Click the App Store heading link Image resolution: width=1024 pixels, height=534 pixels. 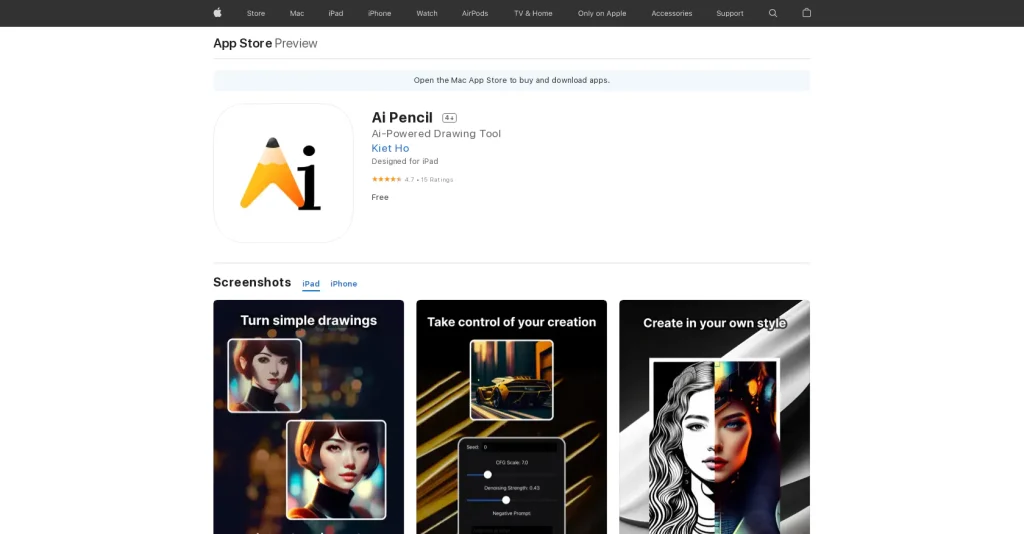click(242, 43)
